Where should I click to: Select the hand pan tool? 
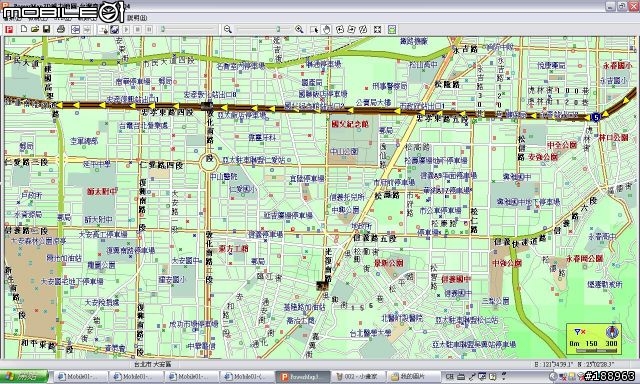coord(327,29)
